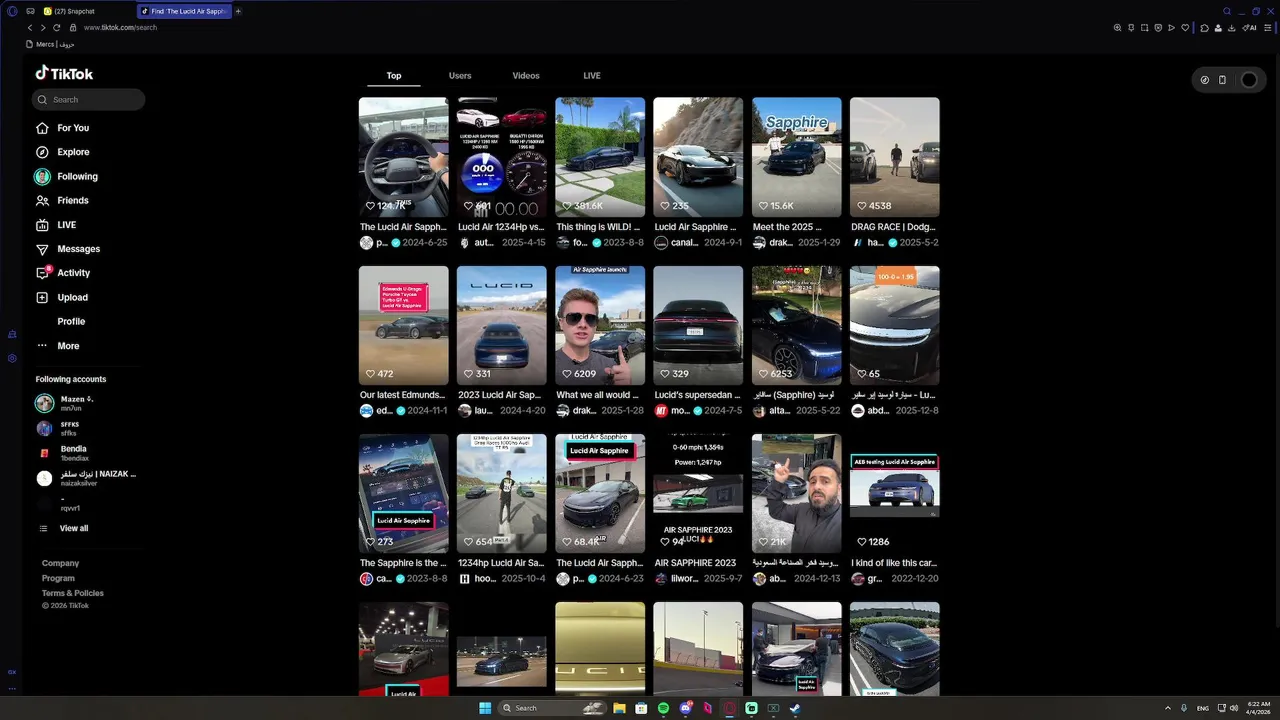Expand Terms & Policies footer section
This screenshot has height=720, width=1280.
(72, 593)
